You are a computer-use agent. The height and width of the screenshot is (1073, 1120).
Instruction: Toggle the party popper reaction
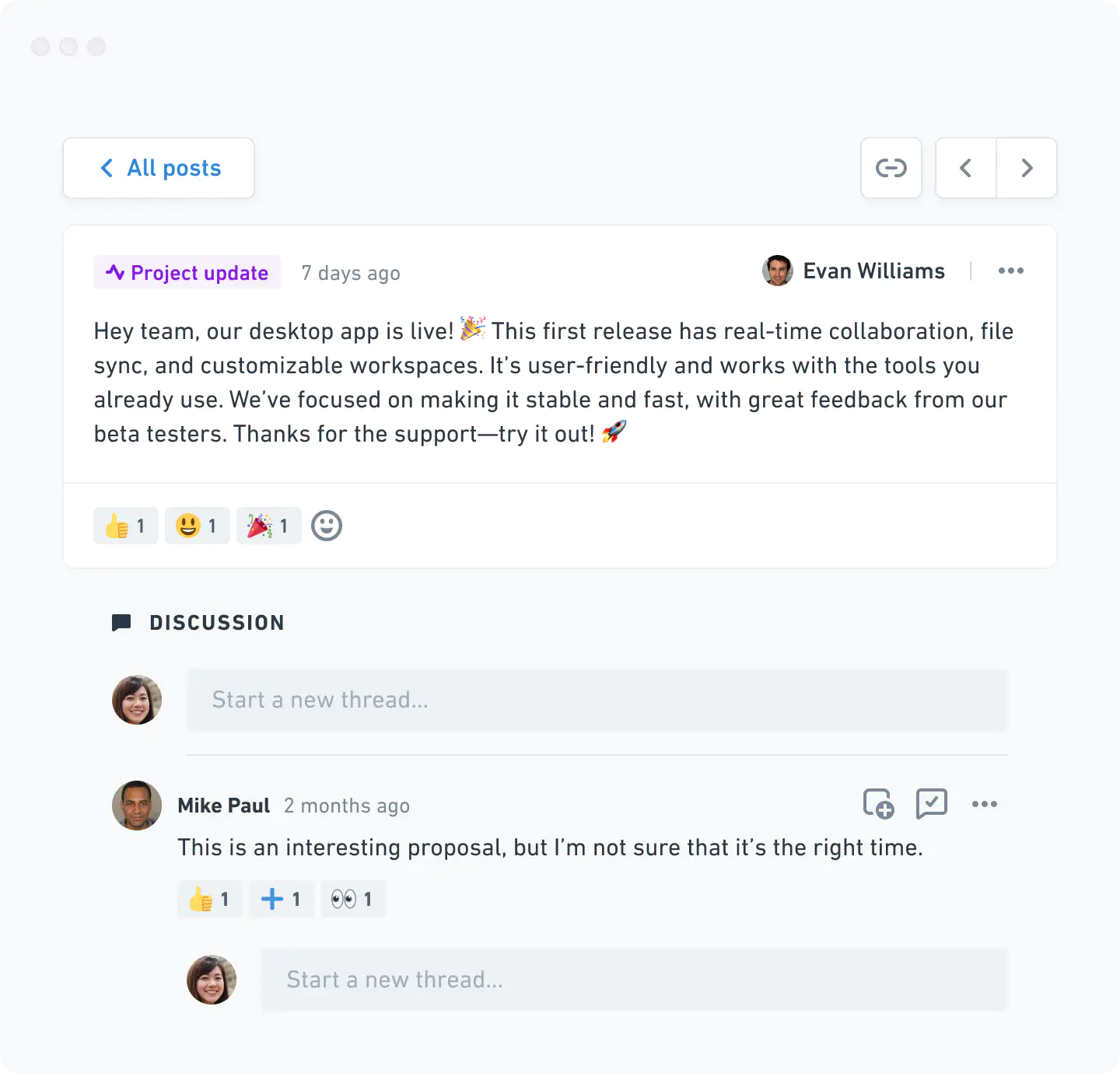coord(269,526)
